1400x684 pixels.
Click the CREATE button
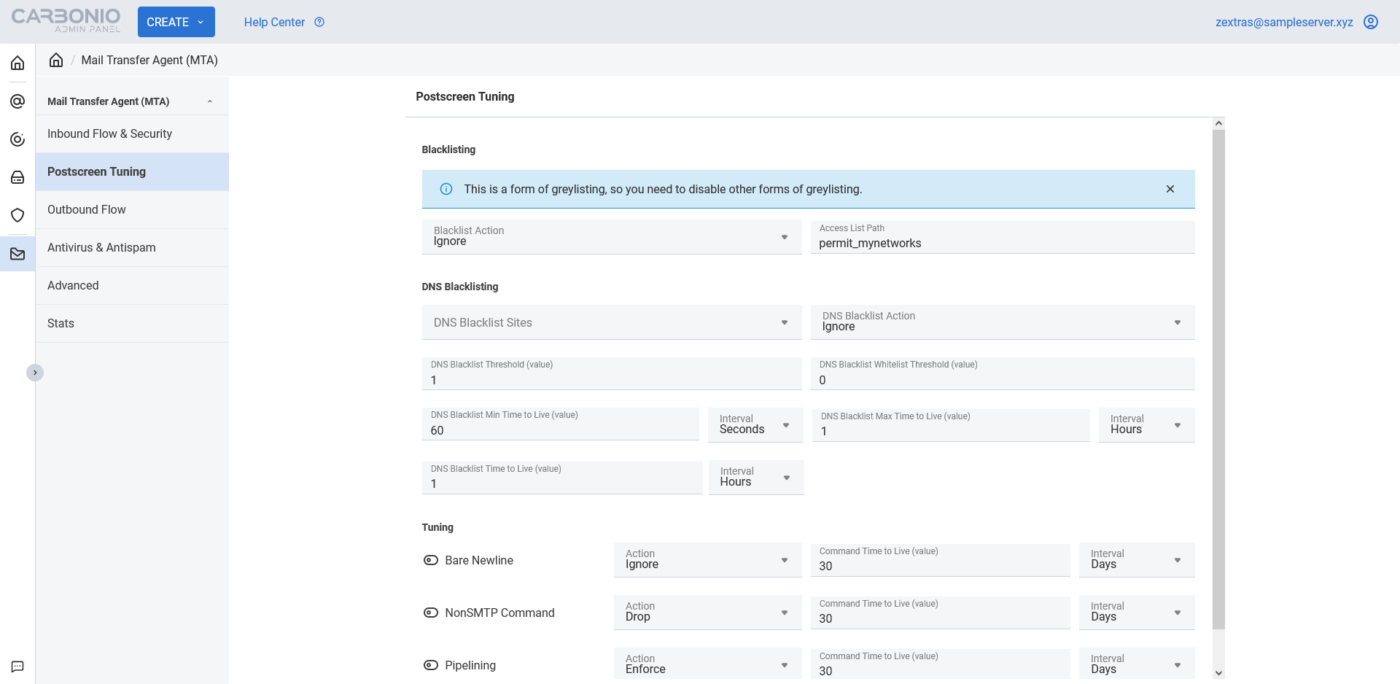click(x=176, y=21)
